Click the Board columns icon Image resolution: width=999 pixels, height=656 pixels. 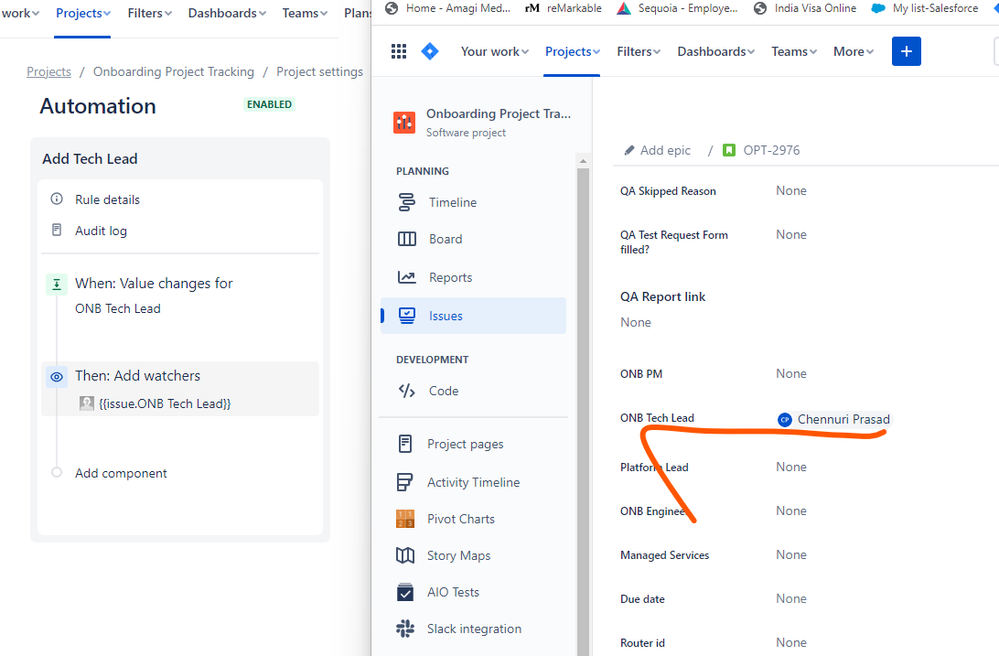[406, 239]
